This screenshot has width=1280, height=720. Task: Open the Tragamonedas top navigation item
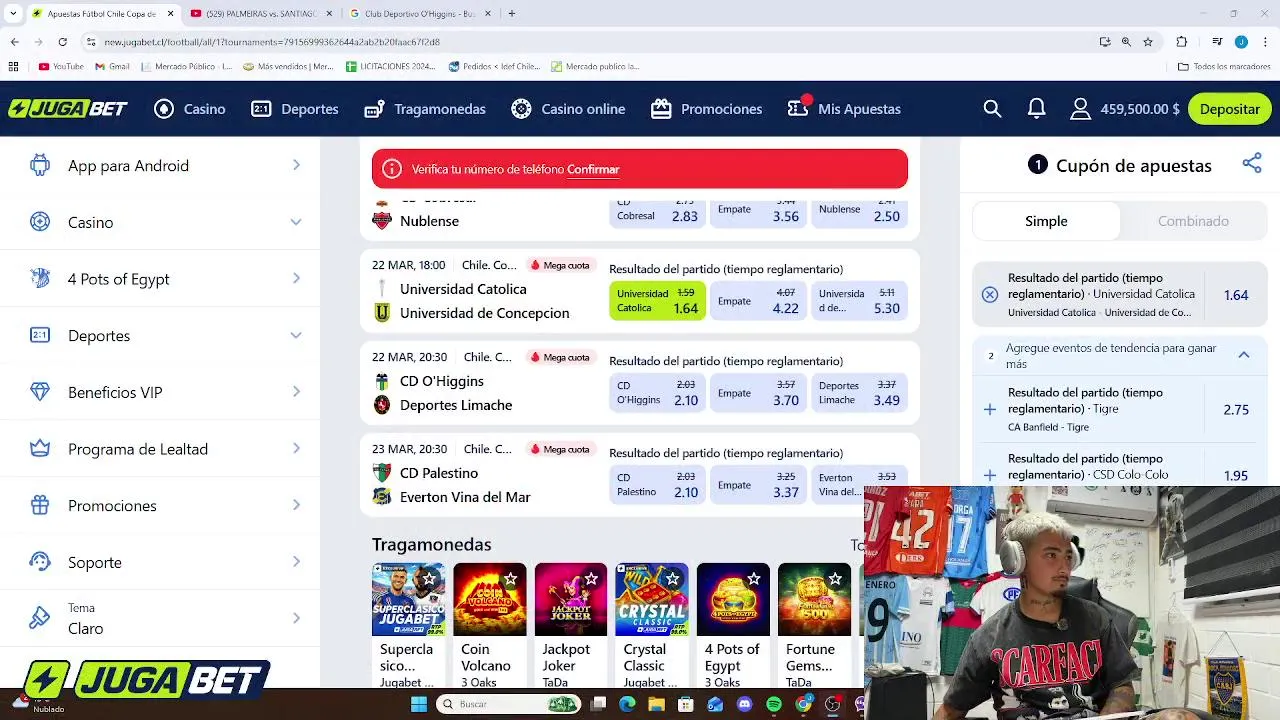coord(425,109)
